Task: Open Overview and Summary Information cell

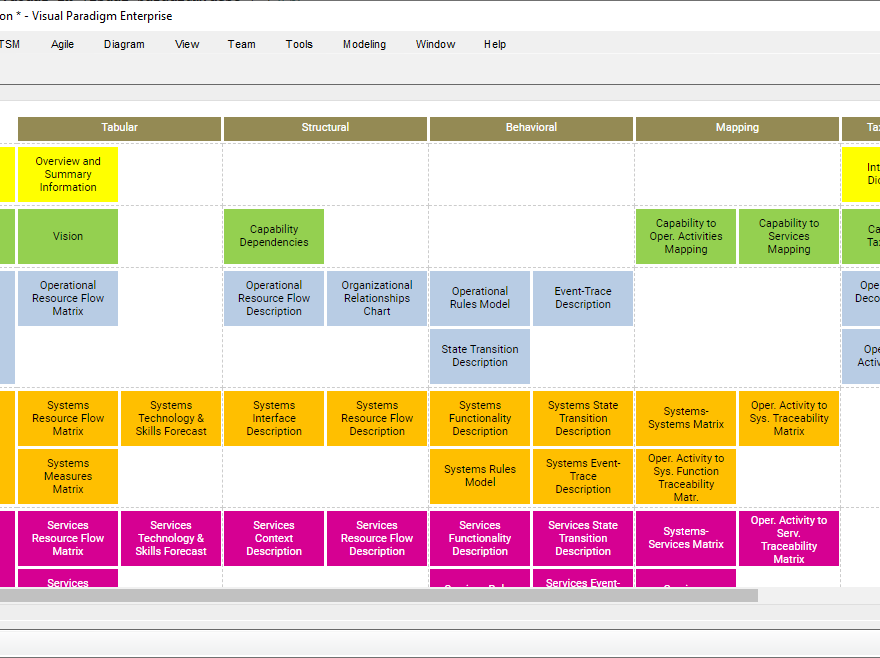Action: coord(68,174)
